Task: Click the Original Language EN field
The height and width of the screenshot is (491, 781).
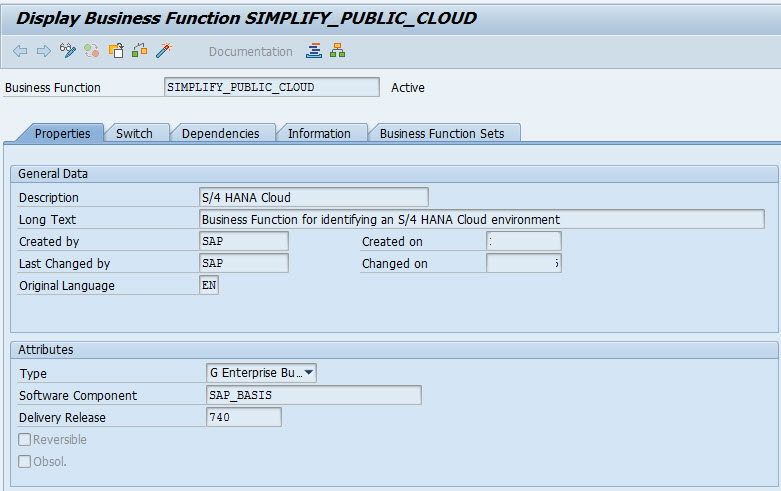Action: [x=209, y=285]
